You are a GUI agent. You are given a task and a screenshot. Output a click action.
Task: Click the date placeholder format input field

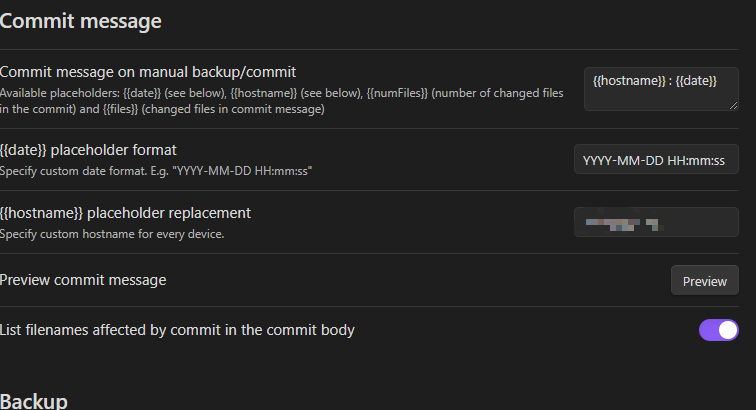(x=656, y=160)
